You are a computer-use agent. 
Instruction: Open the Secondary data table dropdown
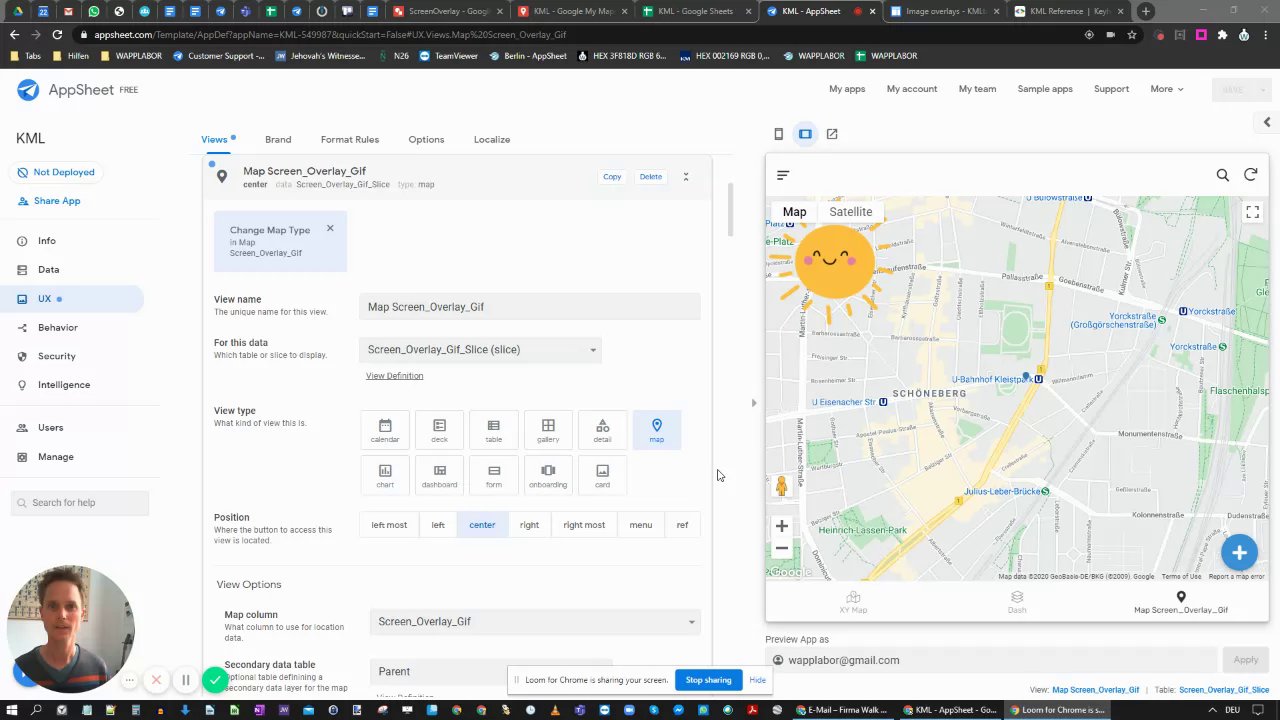tap(491, 672)
